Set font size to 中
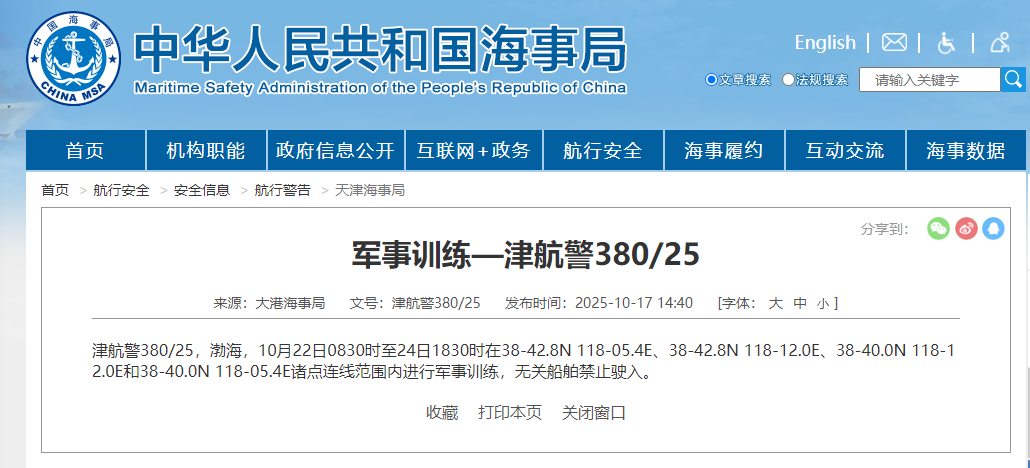Image resolution: width=1030 pixels, height=468 pixels. tap(799, 303)
